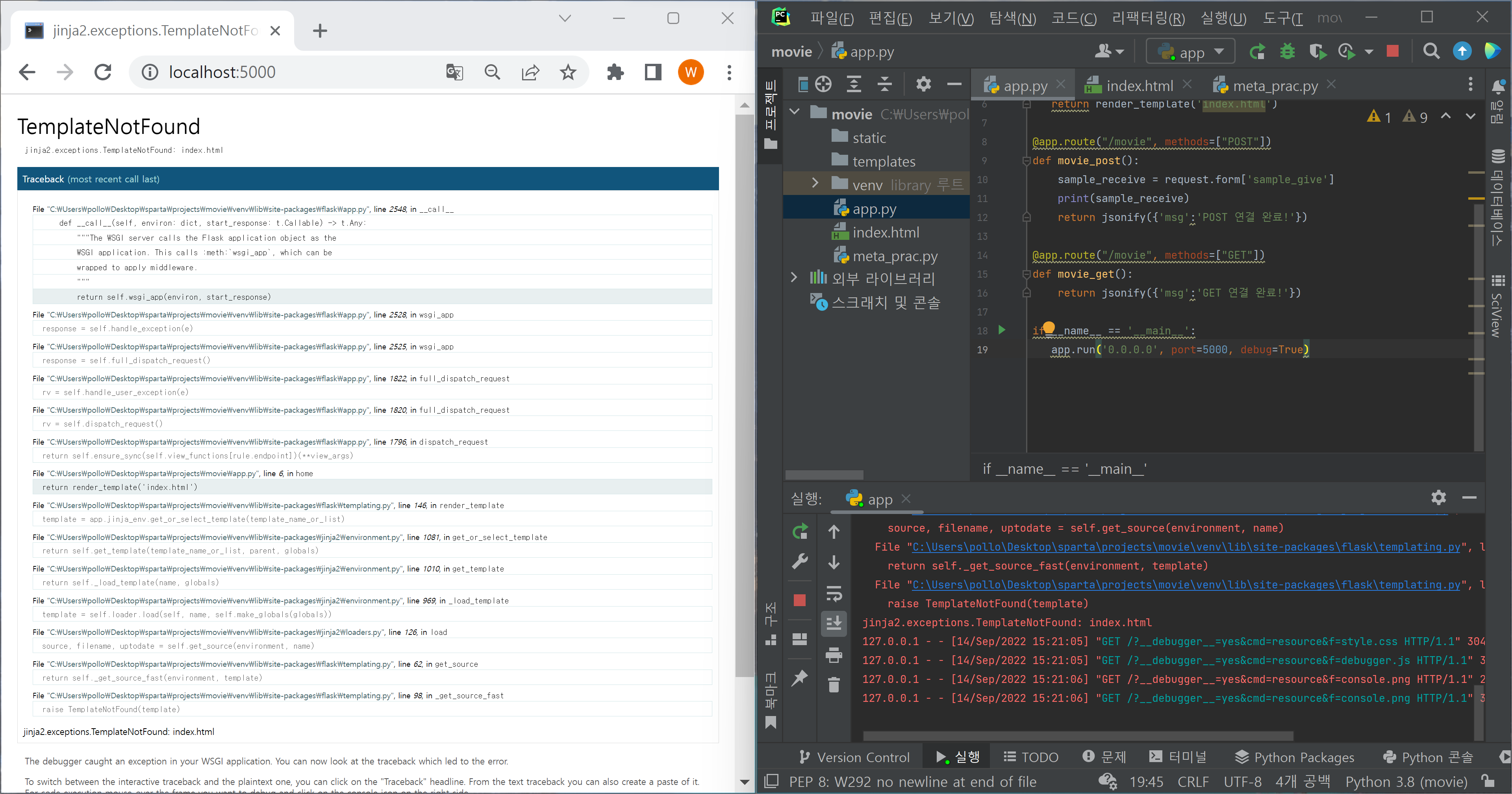Open Run tool window settings gear

coord(1439,498)
